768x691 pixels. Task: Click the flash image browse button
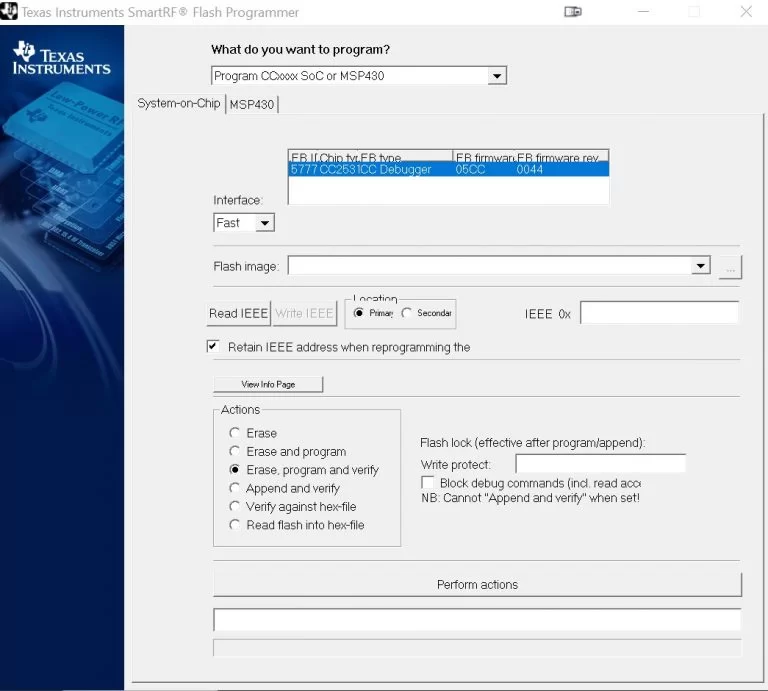[x=730, y=267]
